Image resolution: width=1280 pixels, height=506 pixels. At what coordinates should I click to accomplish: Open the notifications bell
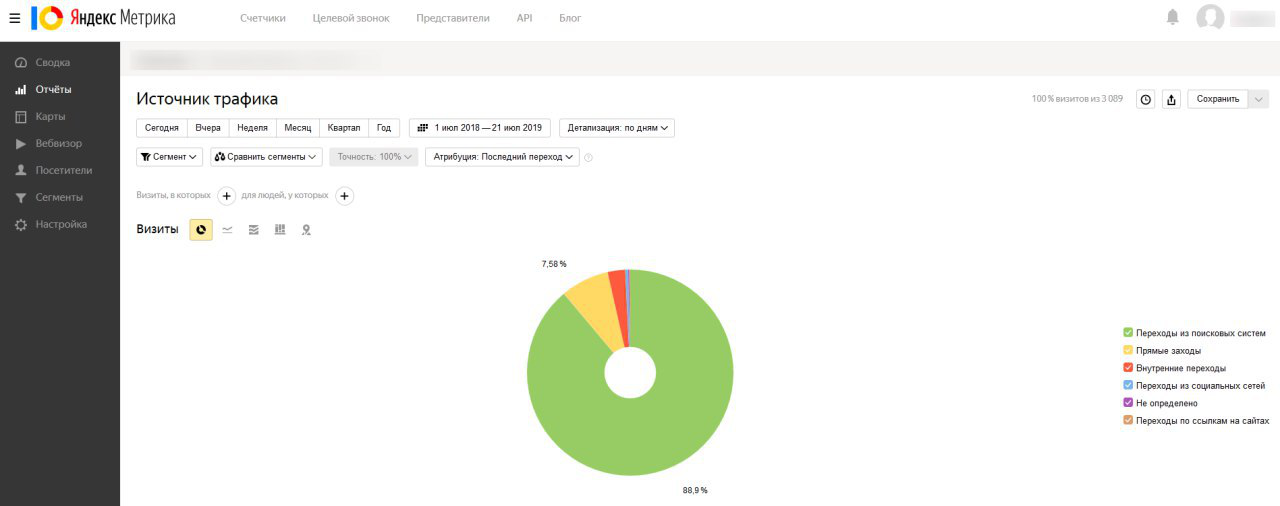click(1173, 18)
